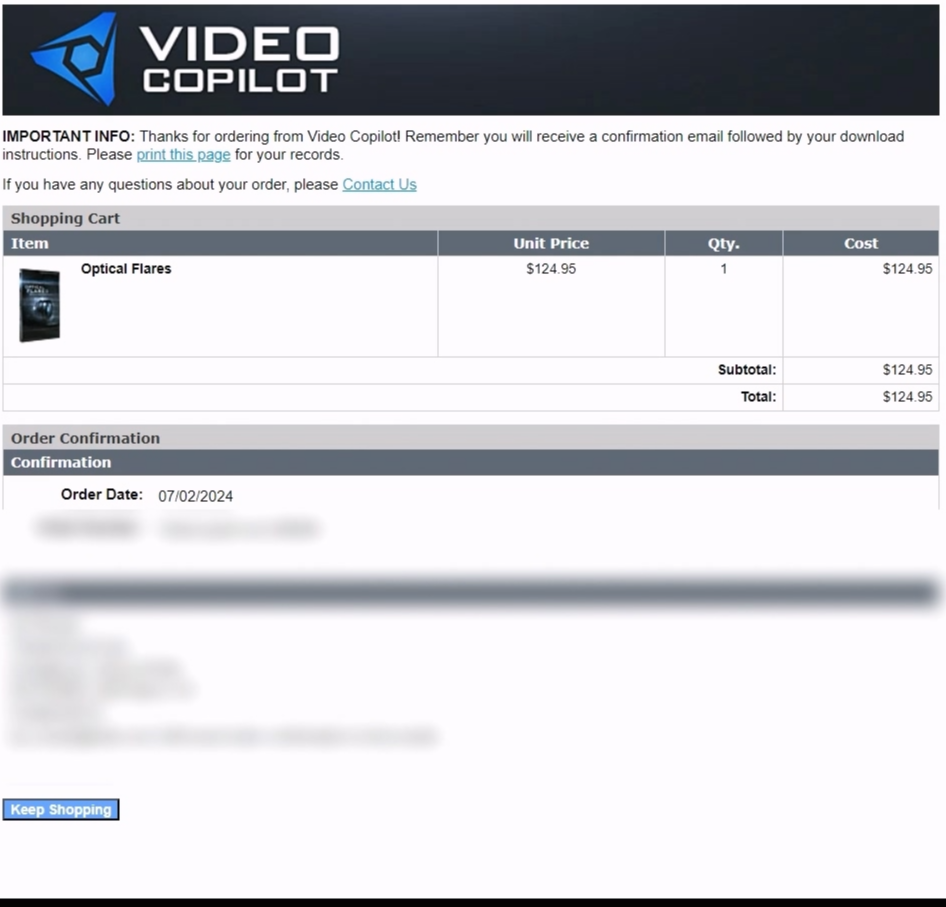
Task: Follow the Contact Us link
Action: pos(379,185)
